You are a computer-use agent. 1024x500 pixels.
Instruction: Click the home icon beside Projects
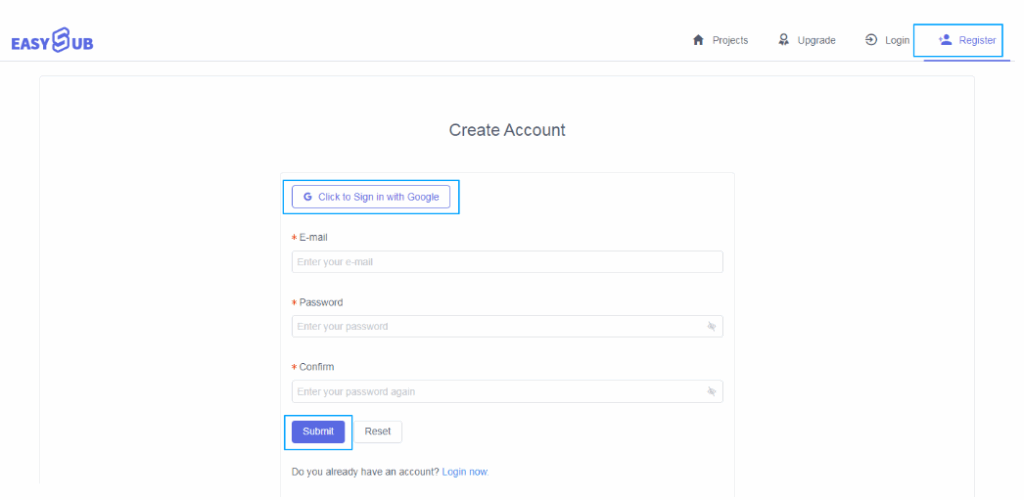coord(698,40)
